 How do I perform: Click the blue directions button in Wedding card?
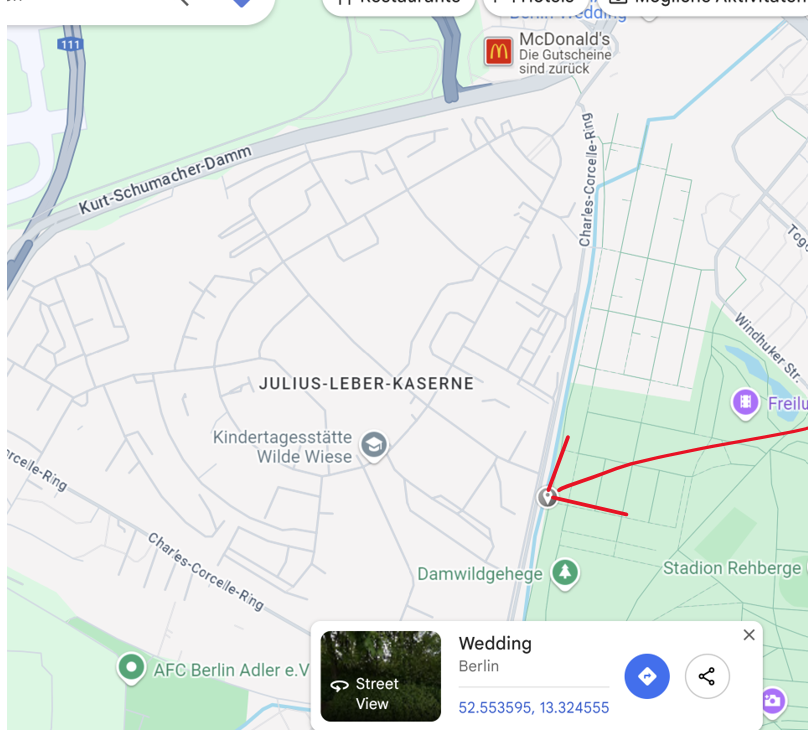(647, 676)
